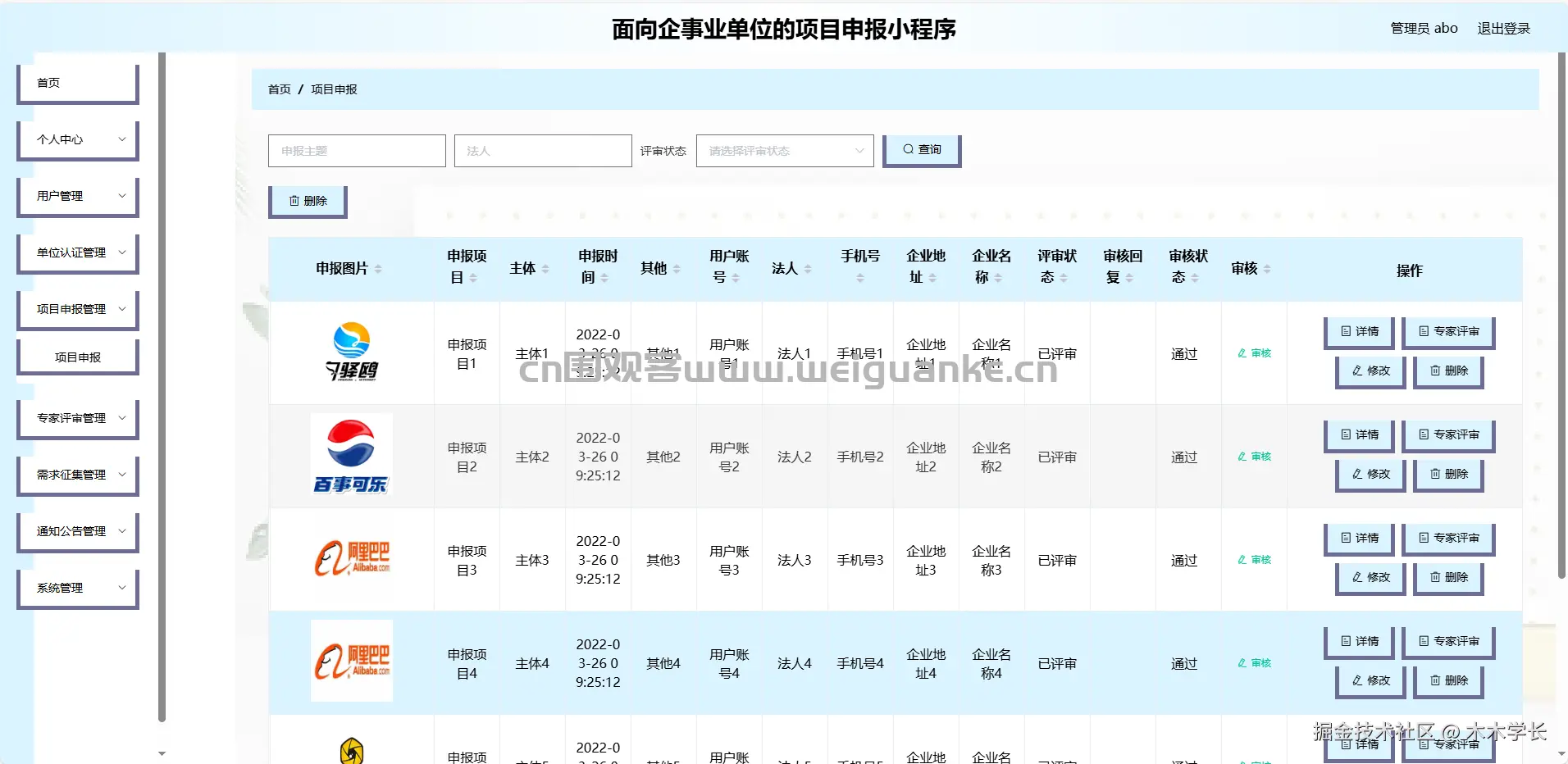Viewport: 1568px width, 764px height.
Task: Open 评审状态 filter dropdown
Action: (785, 151)
